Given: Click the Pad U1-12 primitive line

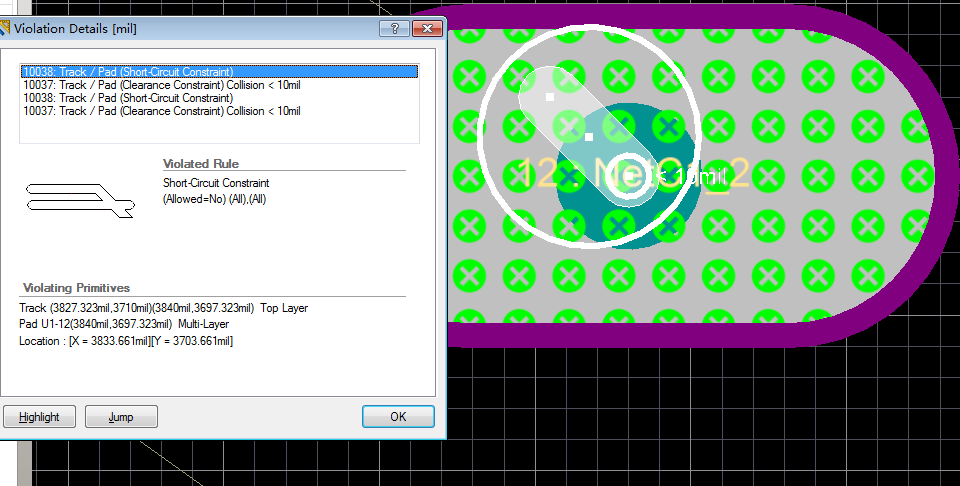Looking at the screenshot, I should pos(124,324).
